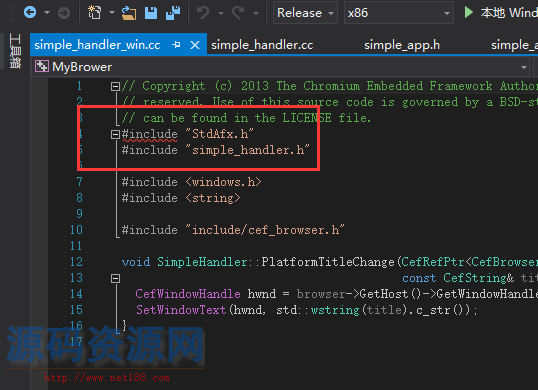This screenshot has height=390, width=538.
Task: Open the navigate backward history dropdown
Action: coord(47,13)
